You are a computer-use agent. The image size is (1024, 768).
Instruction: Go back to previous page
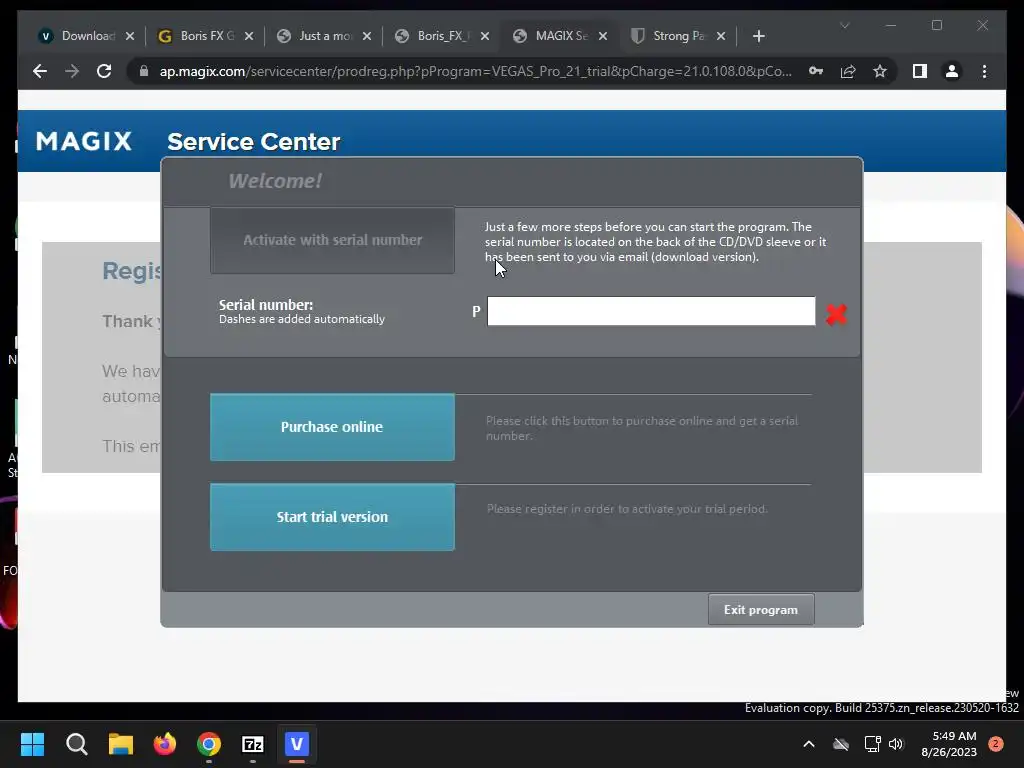click(x=40, y=71)
